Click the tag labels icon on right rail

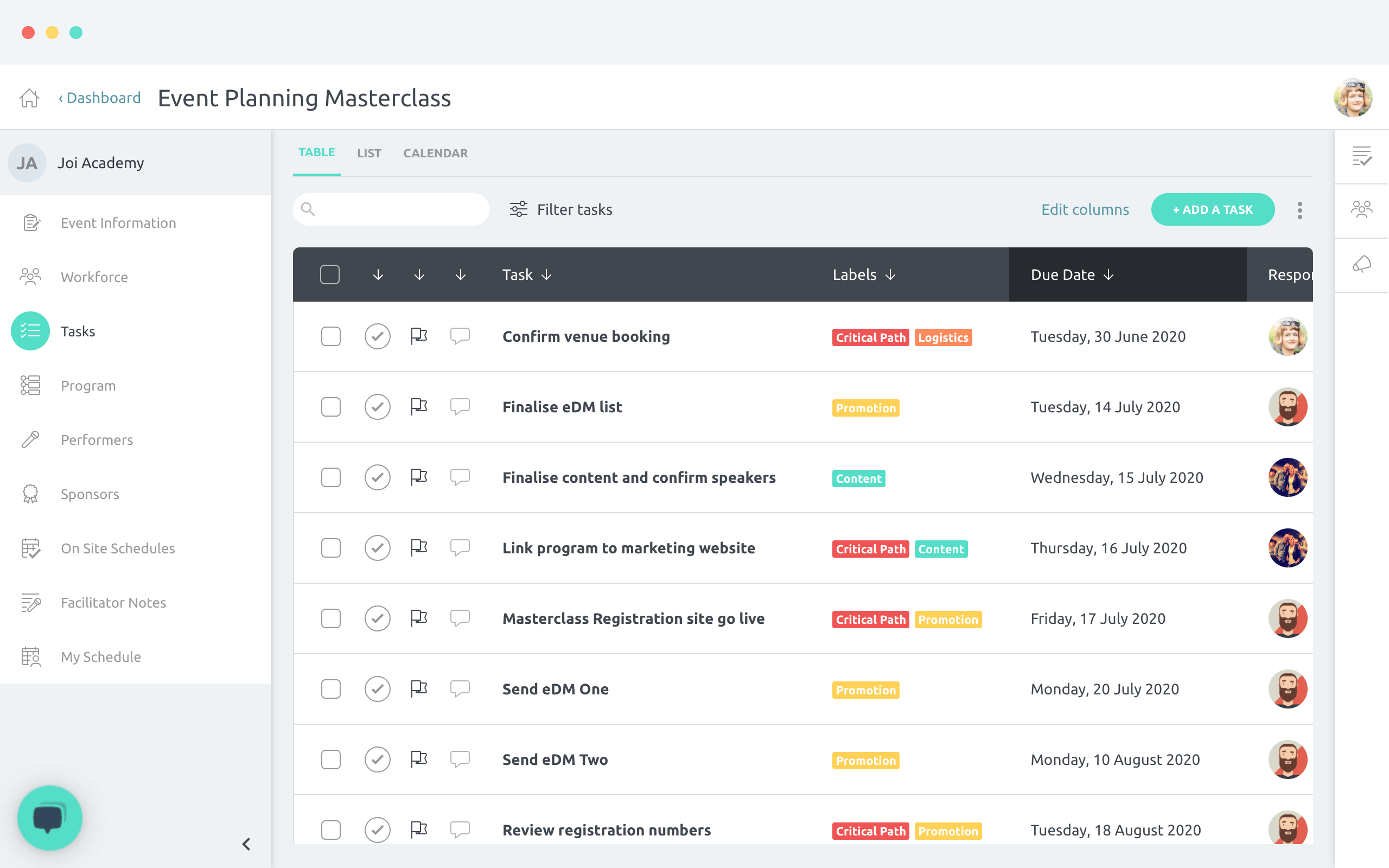[x=1361, y=264]
